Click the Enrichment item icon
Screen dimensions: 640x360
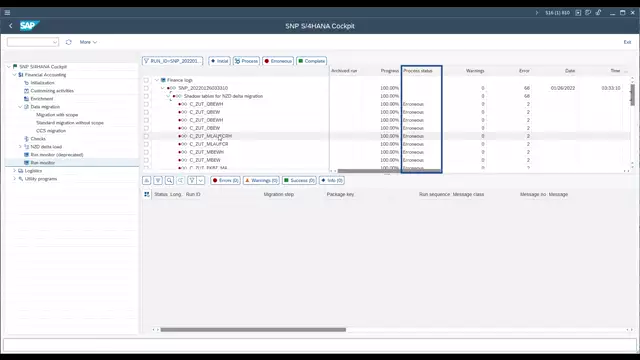tap(27, 99)
